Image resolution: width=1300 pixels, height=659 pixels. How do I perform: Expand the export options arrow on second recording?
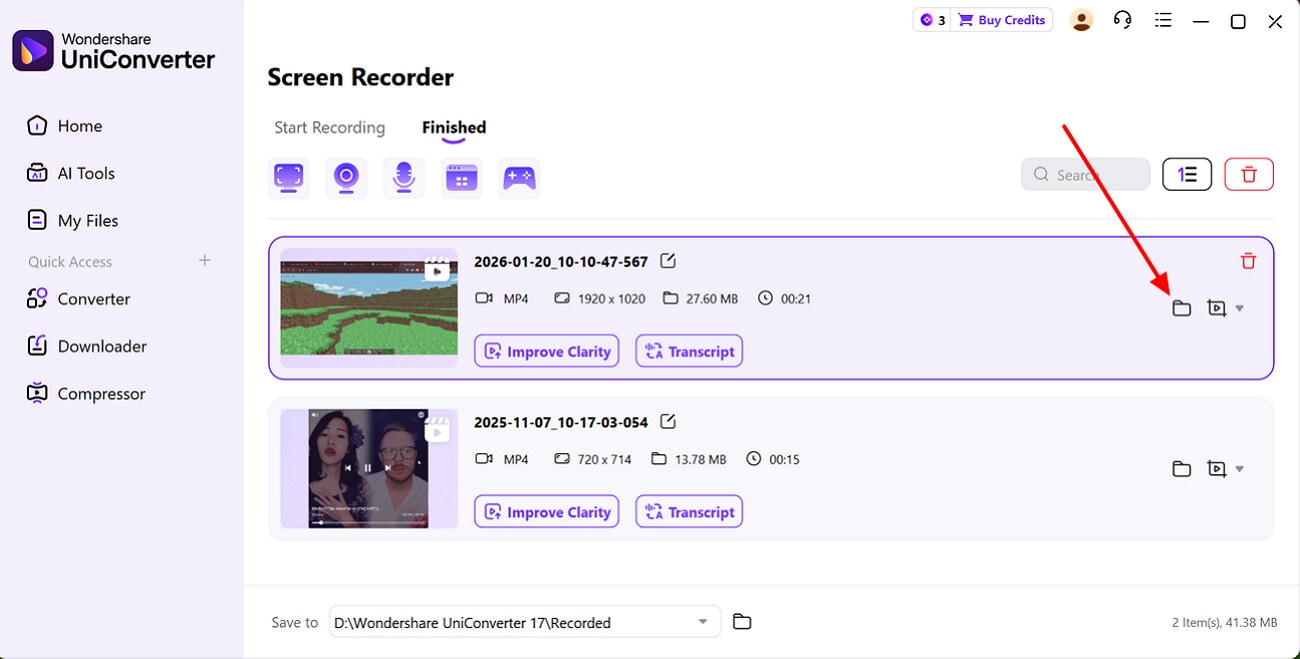(x=1240, y=469)
